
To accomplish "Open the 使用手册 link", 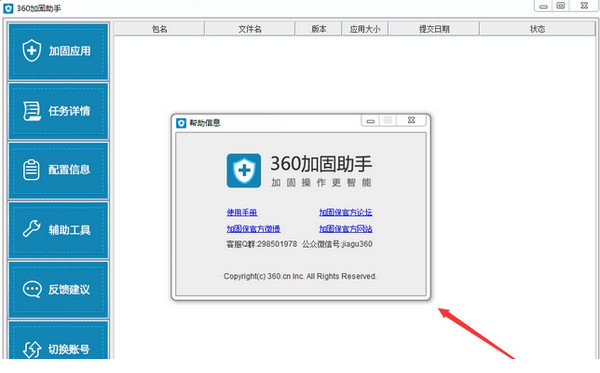I will tap(242, 212).
